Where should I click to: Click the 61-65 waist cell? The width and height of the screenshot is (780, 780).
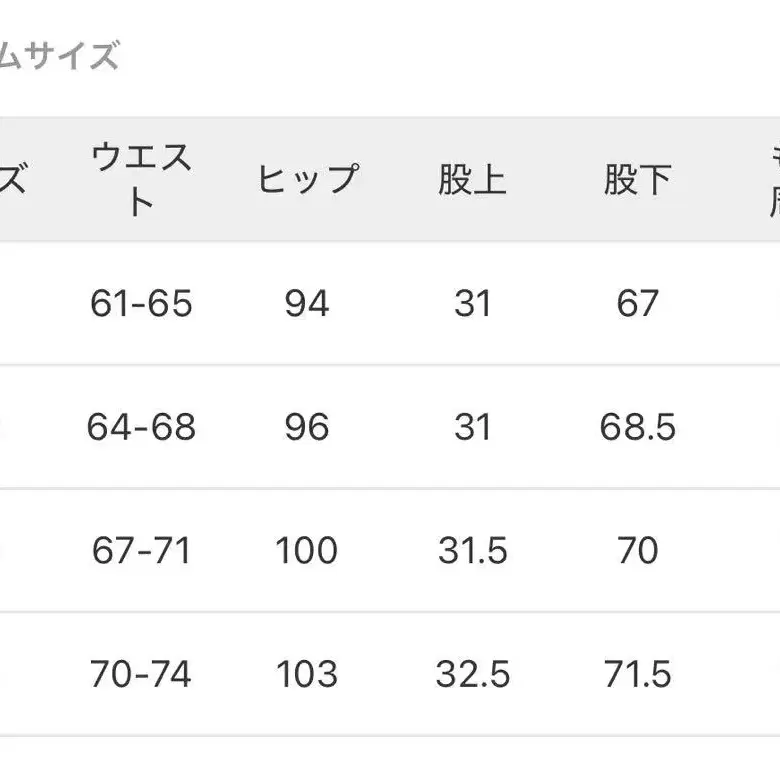pos(141,303)
